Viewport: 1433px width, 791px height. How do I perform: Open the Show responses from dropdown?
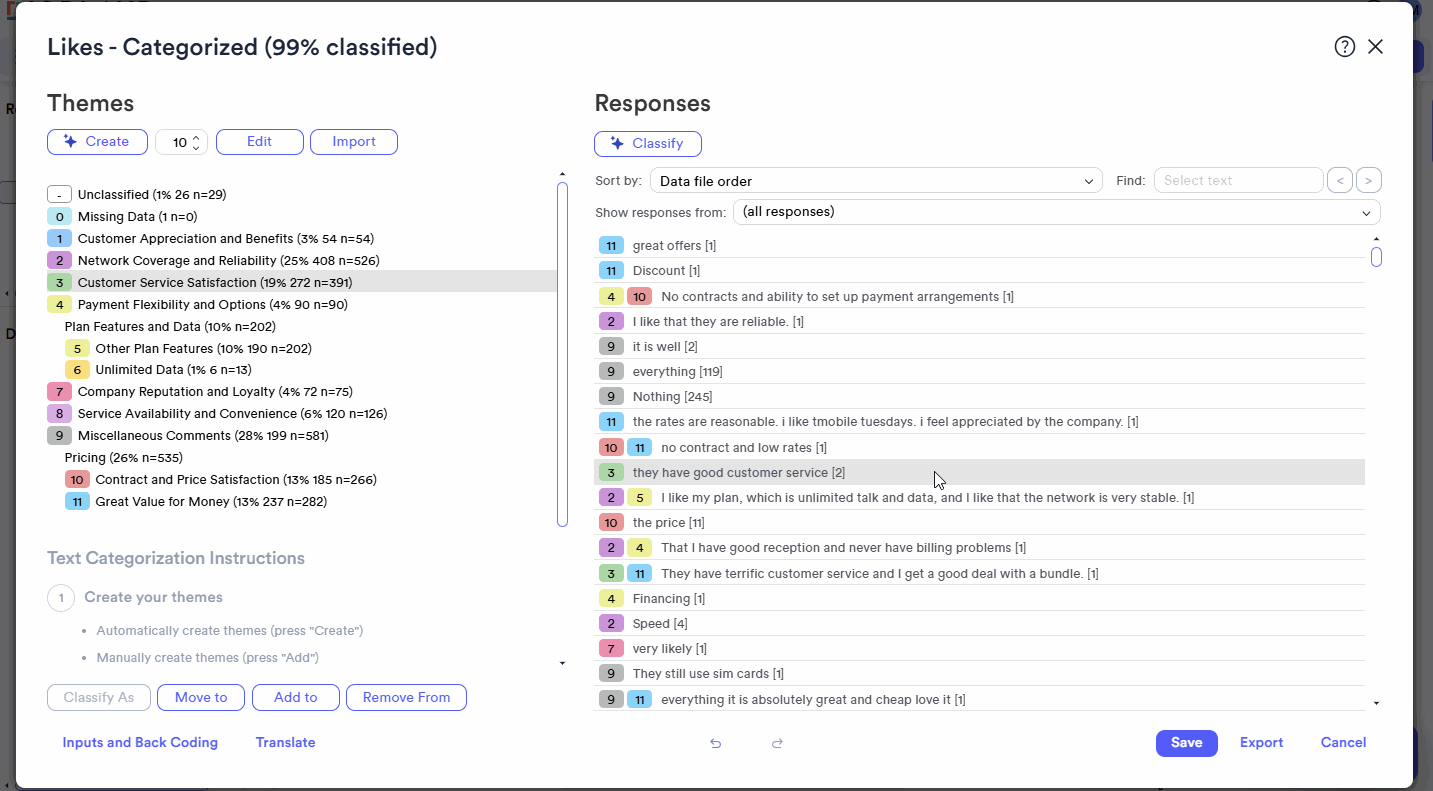(x=1056, y=212)
